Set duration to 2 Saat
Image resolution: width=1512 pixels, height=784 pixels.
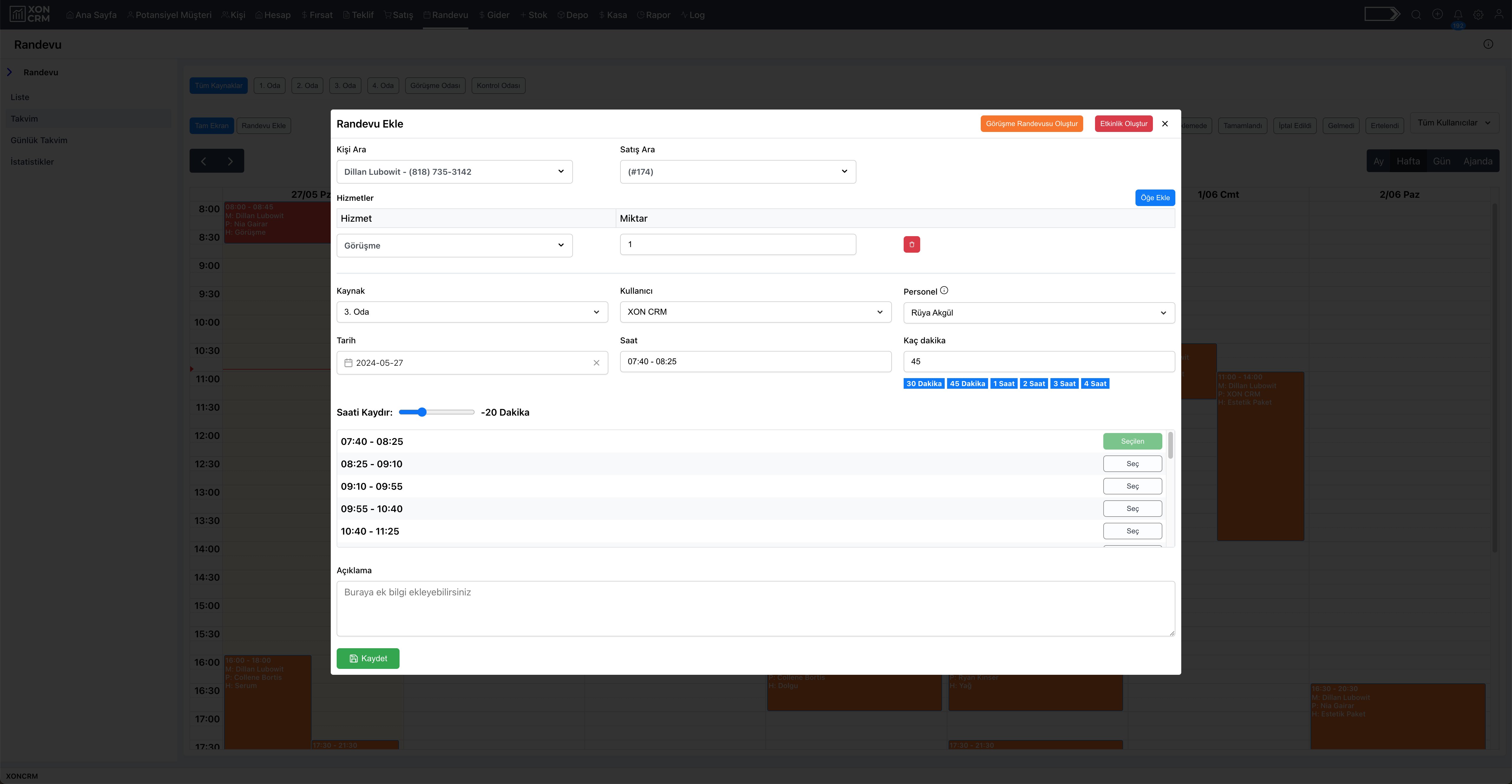click(x=1034, y=384)
